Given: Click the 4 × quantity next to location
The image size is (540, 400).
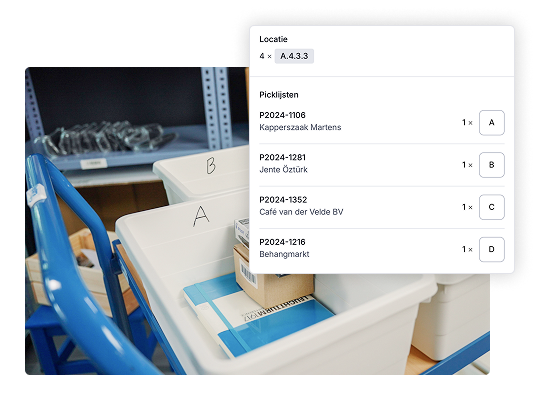Looking at the screenshot, I should tap(265, 56).
